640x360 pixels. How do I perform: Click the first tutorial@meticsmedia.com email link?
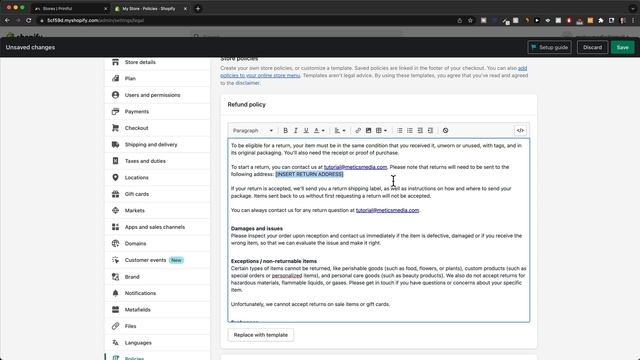pos(355,167)
